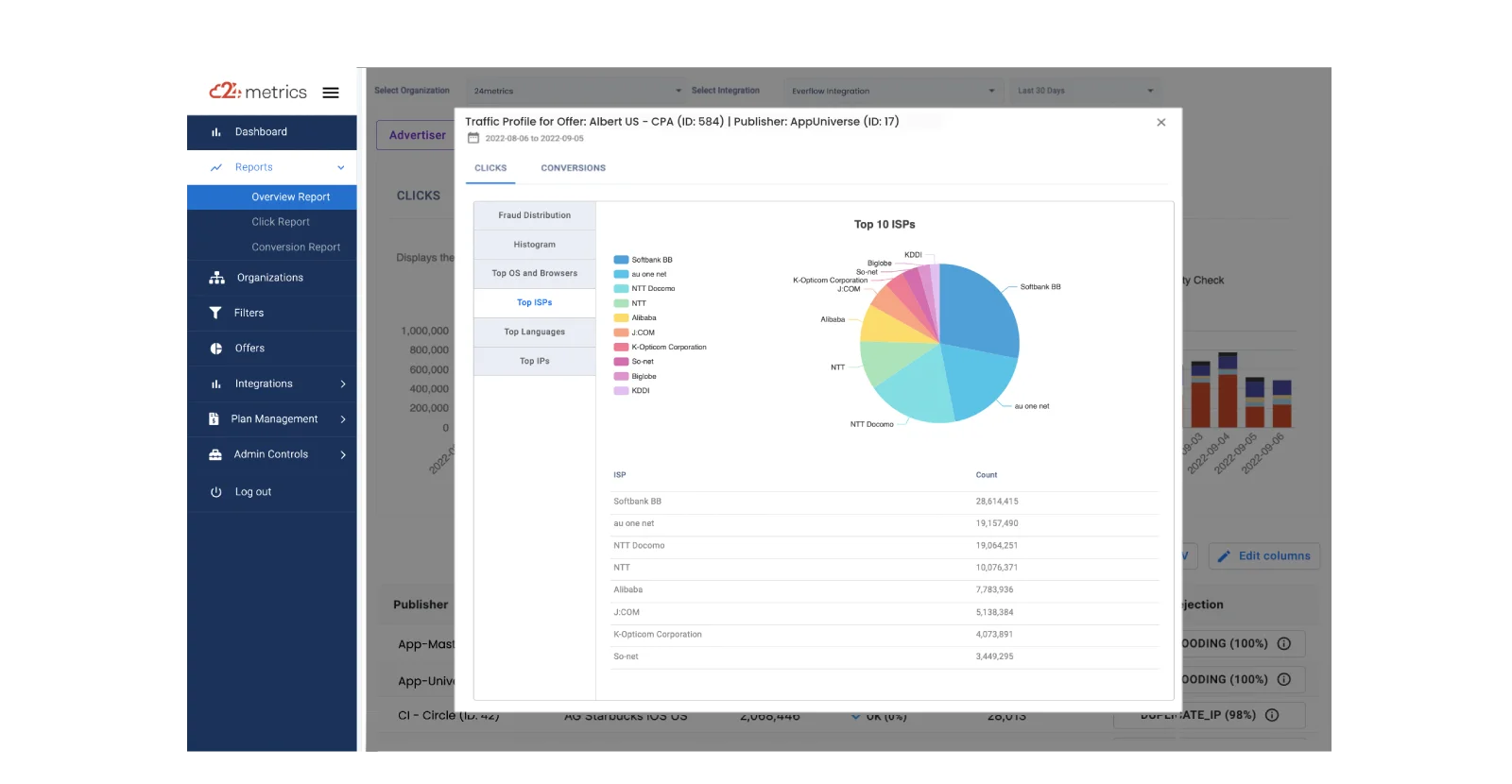
Task: Select the Fraud Distribution section
Action: (x=535, y=215)
